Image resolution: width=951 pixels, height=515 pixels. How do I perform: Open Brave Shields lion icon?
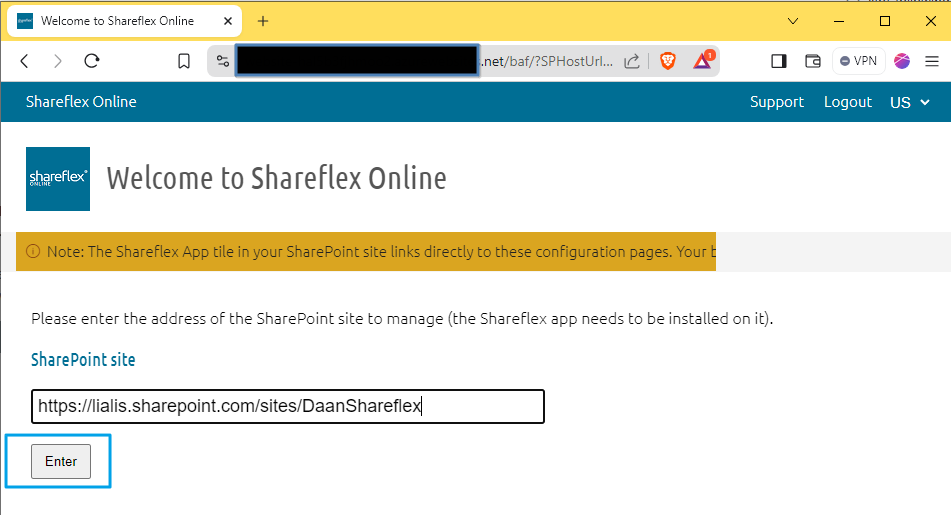(x=668, y=61)
